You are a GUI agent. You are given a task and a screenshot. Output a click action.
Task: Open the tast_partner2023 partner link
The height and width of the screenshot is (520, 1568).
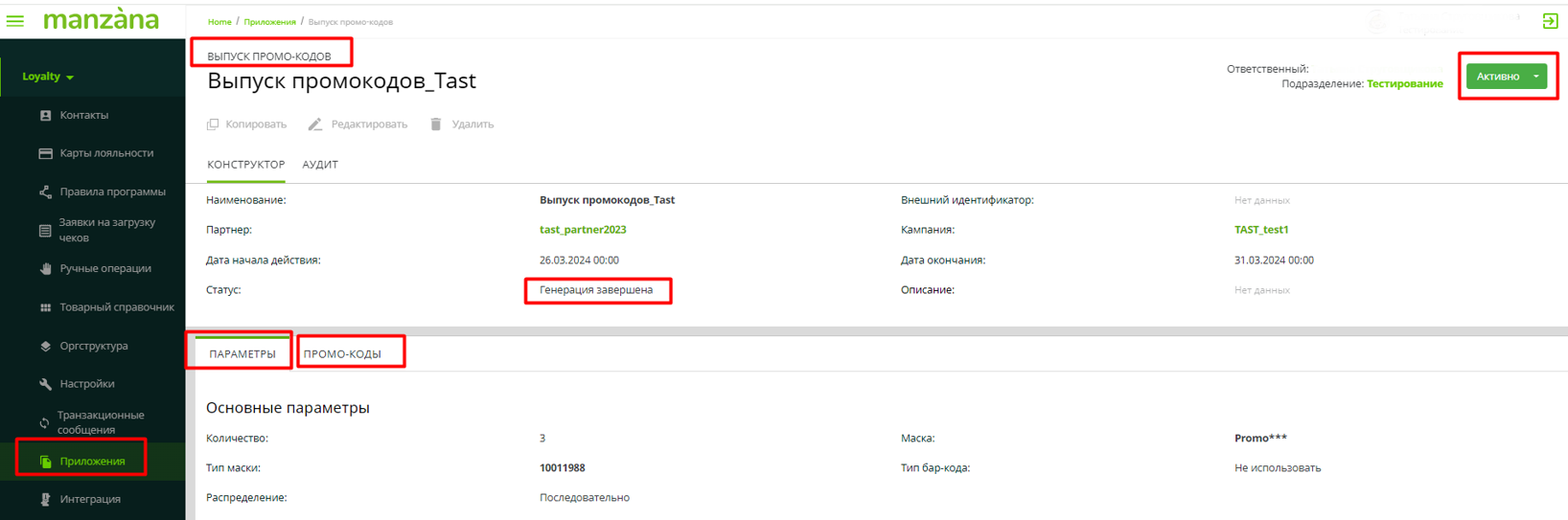(x=583, y=230)
